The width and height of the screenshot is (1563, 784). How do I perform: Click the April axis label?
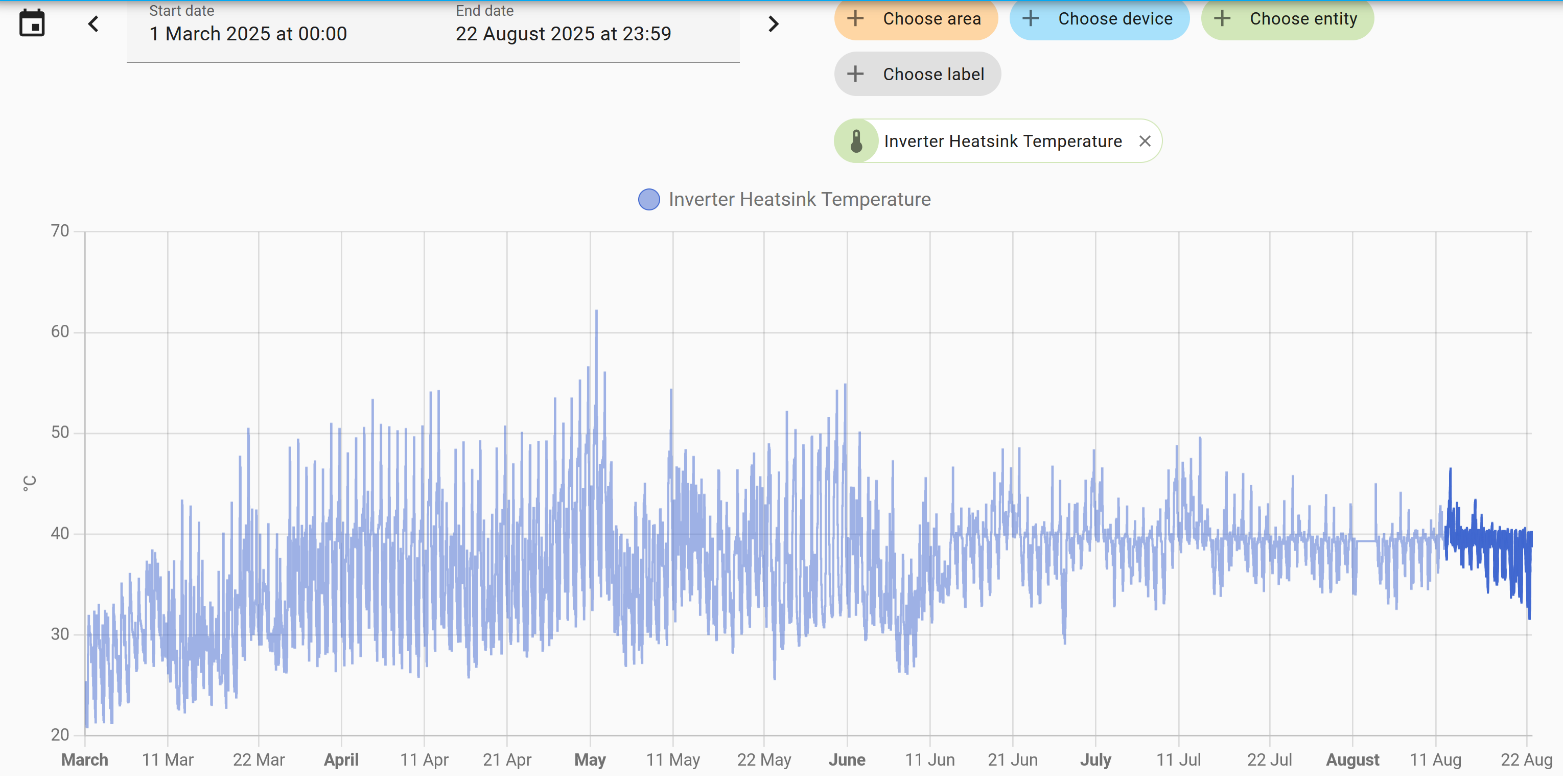click(x=342, y=760)
